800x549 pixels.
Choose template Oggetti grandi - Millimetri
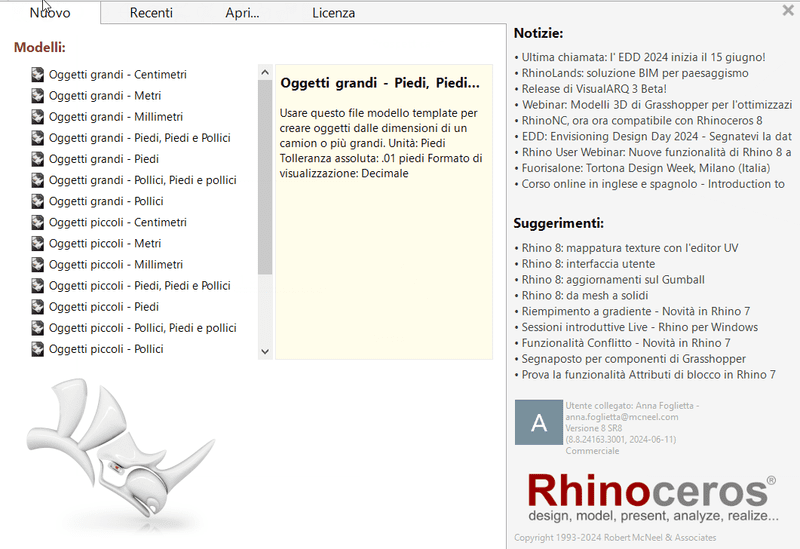(116, 117)
